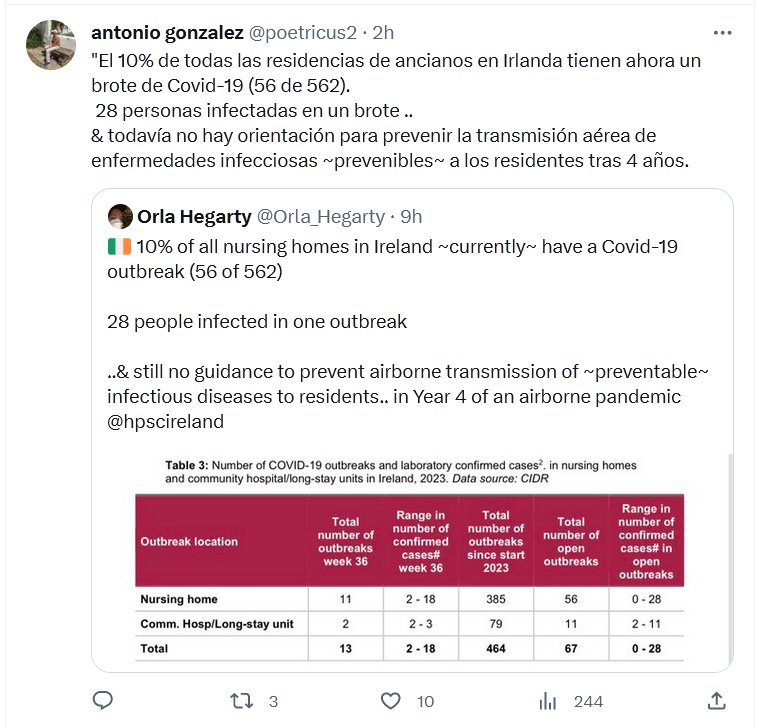The height and width of the screenshot is (726, 766).
Task: Click the 244 views count
Action: tap(588, 701)
